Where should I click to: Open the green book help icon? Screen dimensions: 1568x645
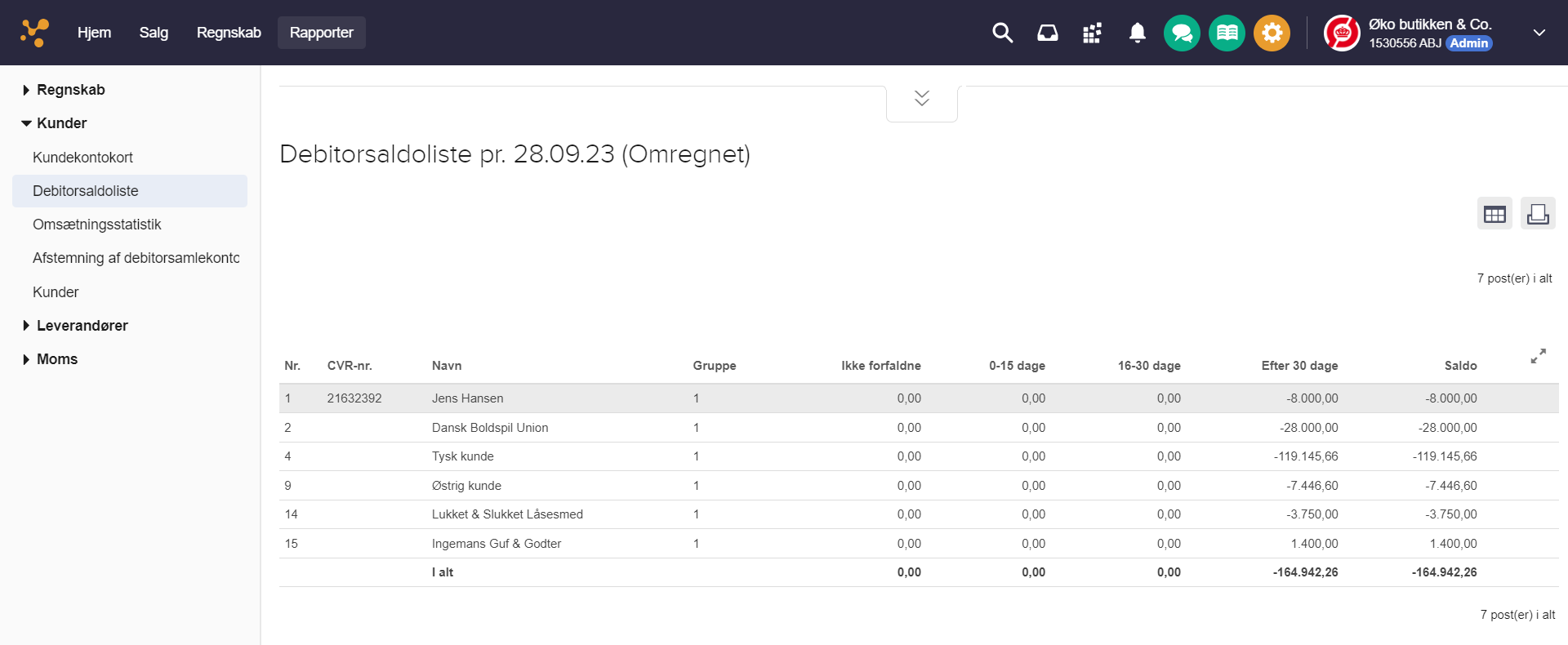click(x=1227, y=33)
